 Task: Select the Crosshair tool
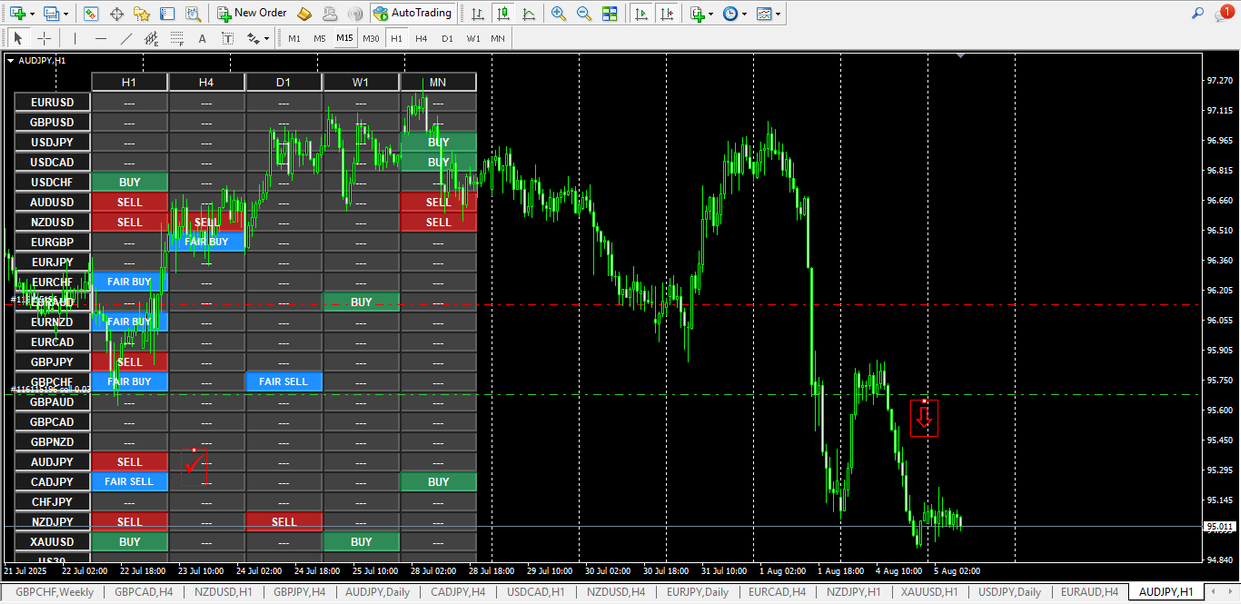coord(44,38)
